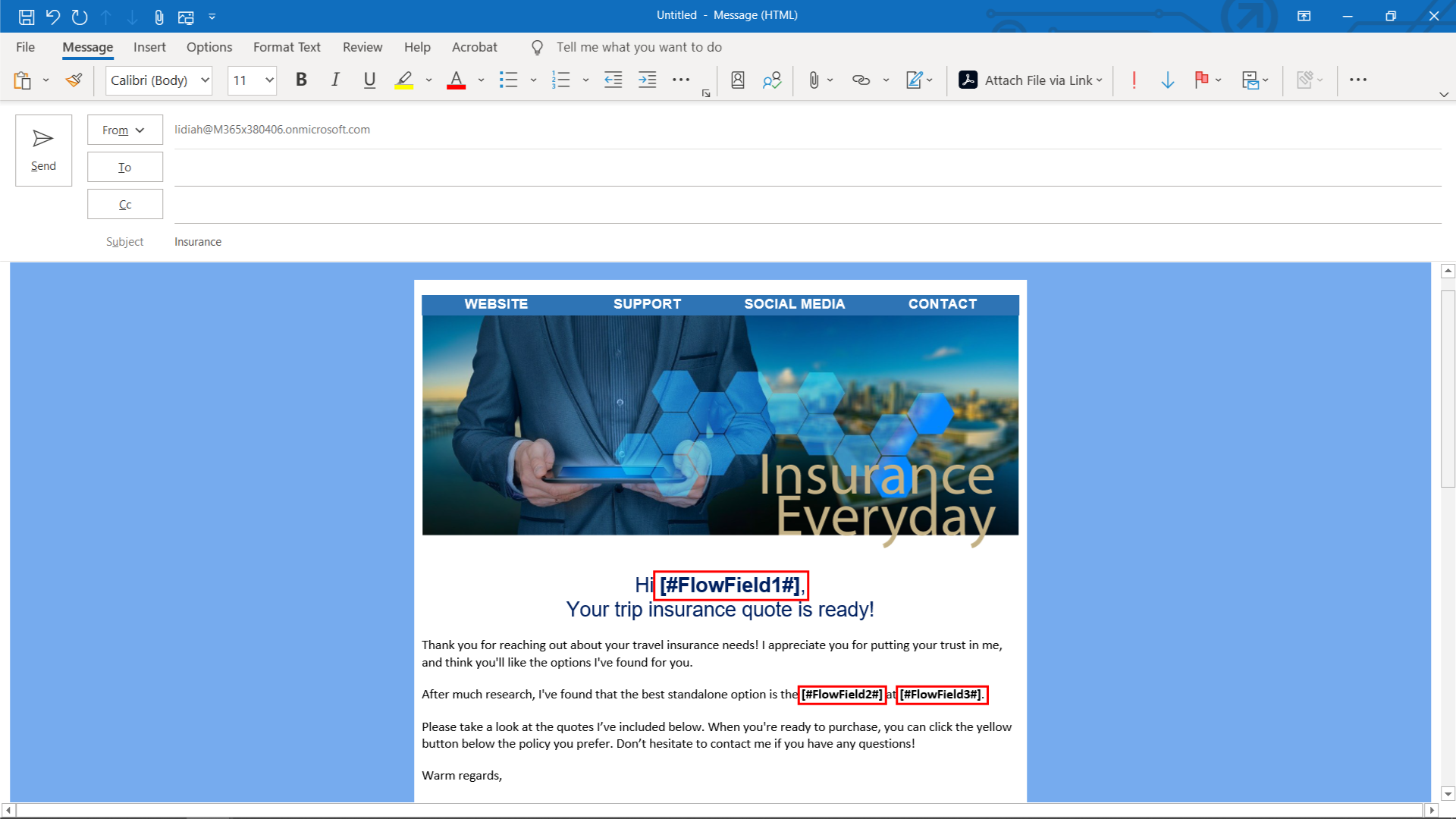Click the Follow Up flag icon
This screenshot has height=819, width=1456.
tap(1200, 80)
